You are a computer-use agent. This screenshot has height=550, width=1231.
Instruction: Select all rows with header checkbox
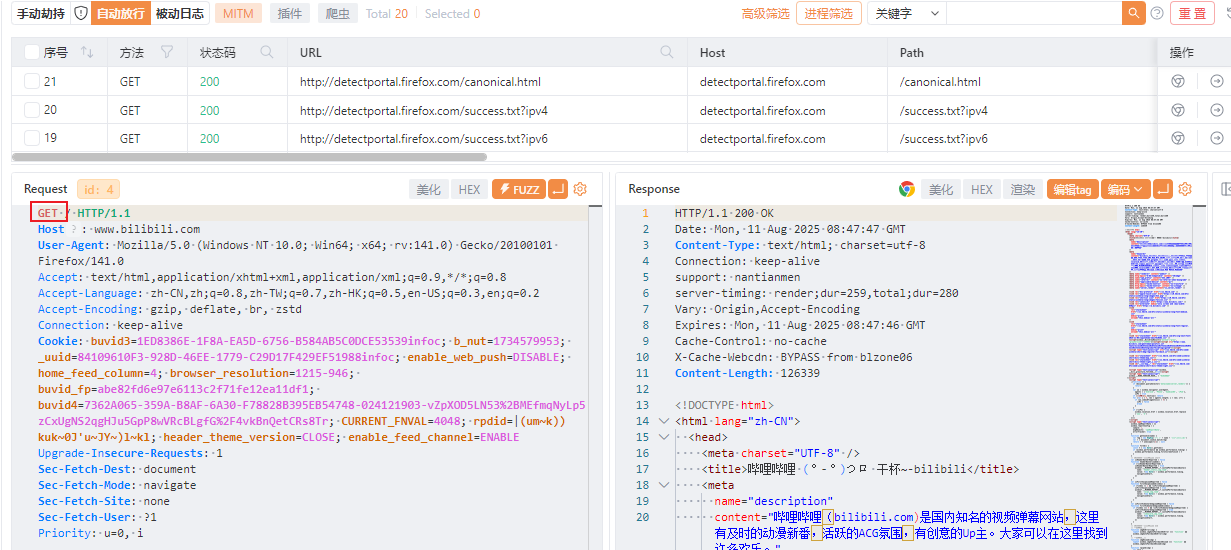click(x=32, y=52)
